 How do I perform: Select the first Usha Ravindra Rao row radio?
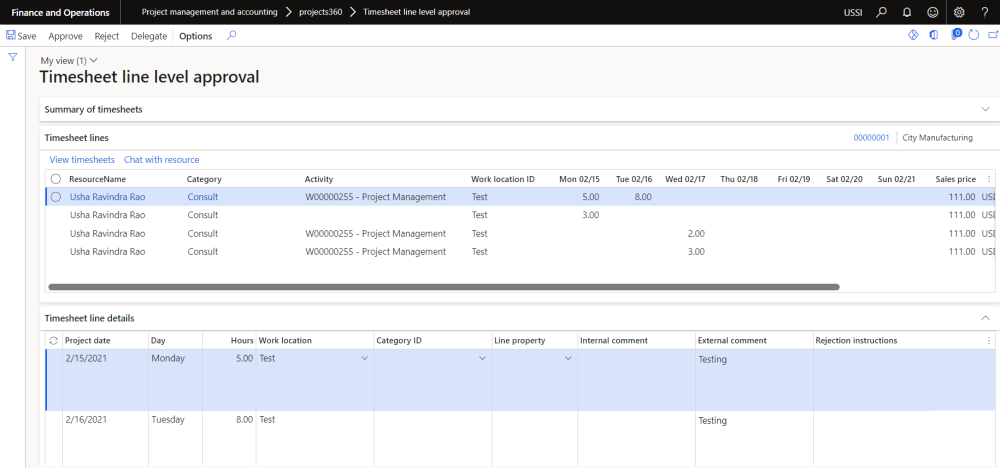pyautogui.click(x=56, y=197)
